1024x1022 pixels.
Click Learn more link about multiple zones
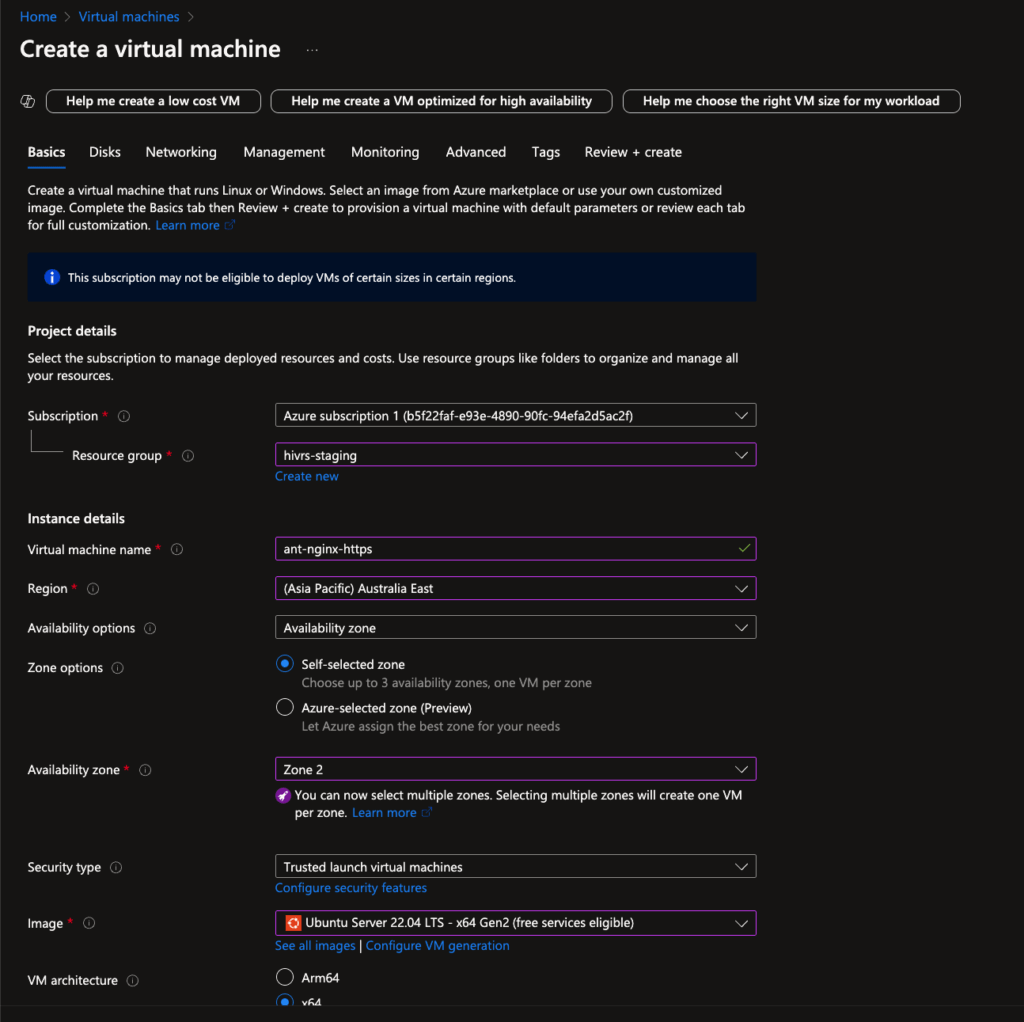(384, 813)
